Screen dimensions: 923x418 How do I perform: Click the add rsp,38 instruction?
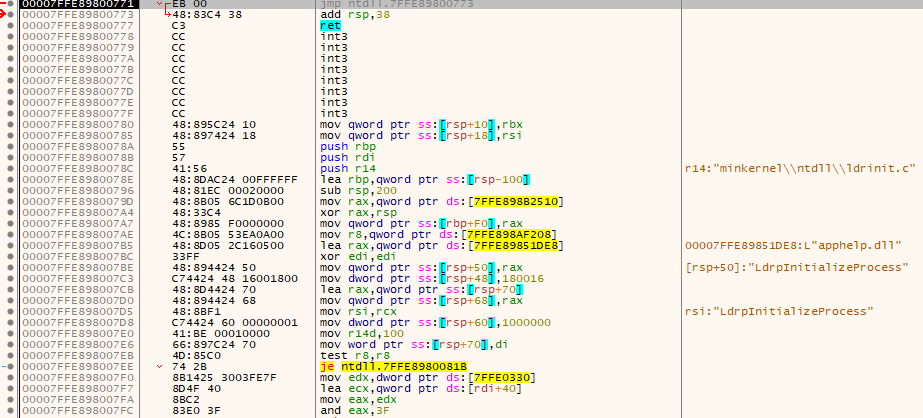(x=355, y=14)
